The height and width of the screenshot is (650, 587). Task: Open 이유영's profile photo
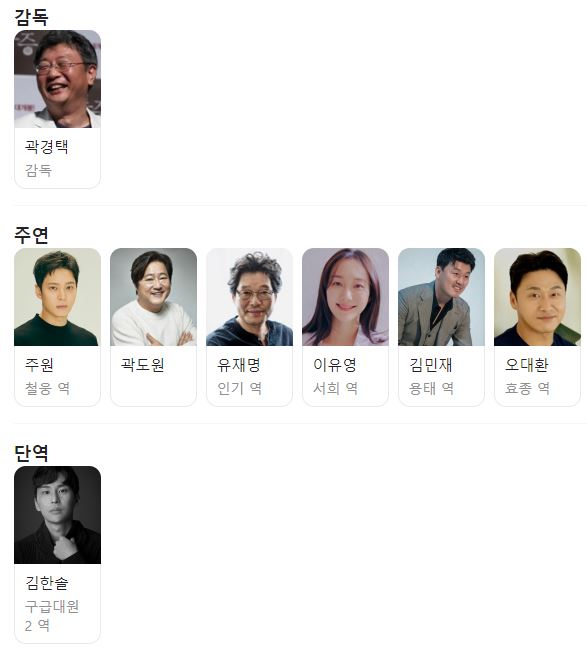(345, 297)
